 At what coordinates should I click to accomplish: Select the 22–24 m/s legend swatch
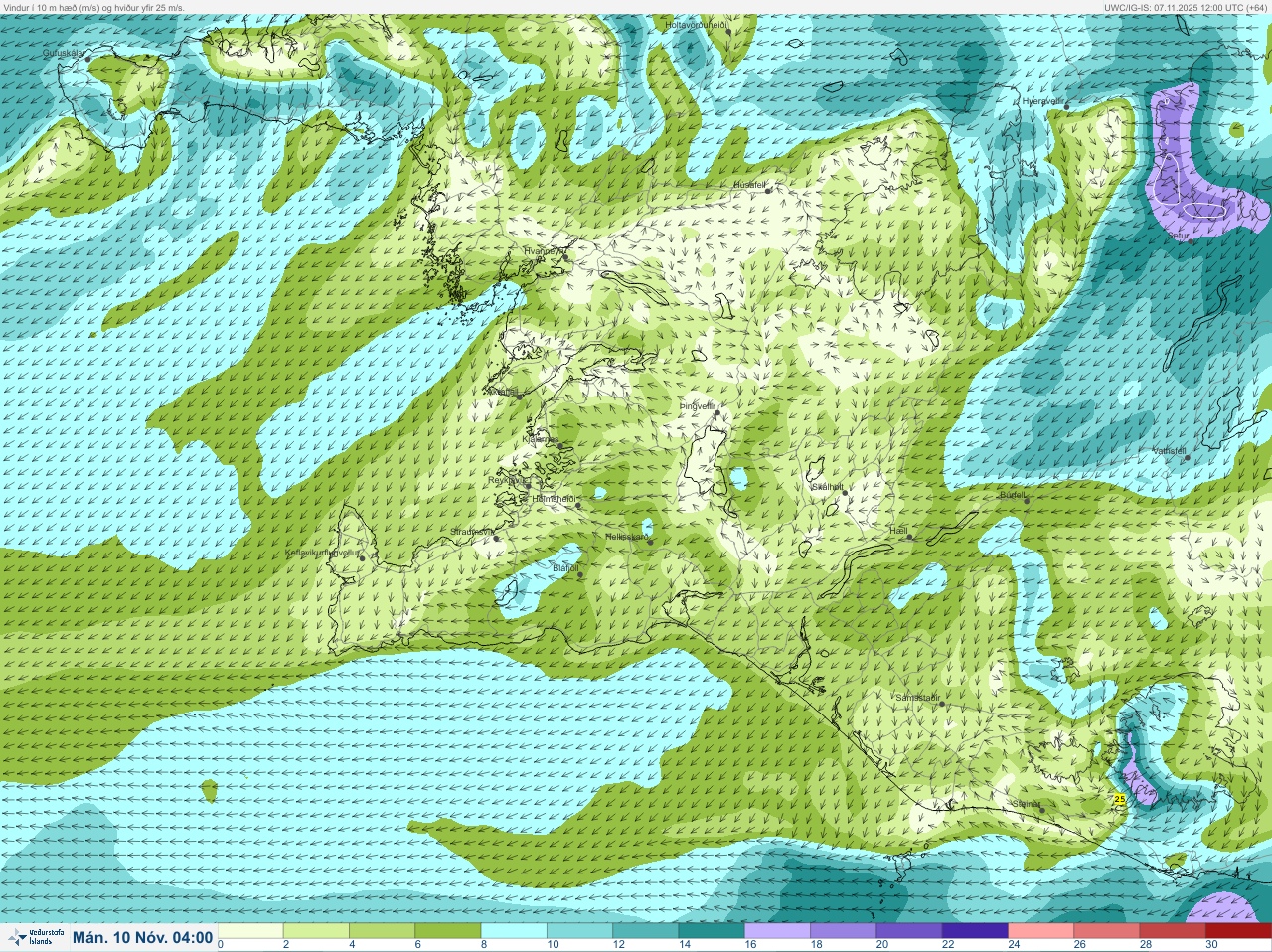coord(975,931)
